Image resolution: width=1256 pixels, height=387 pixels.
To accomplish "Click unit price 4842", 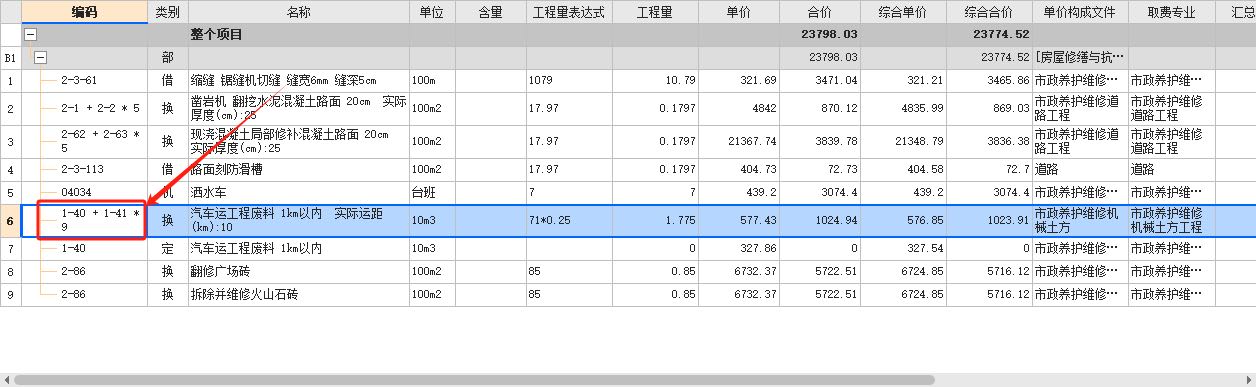I will 739,108.
